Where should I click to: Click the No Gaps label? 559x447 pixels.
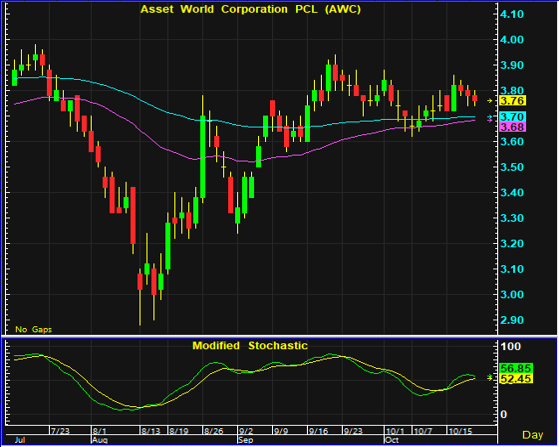[x=34, y=329]
